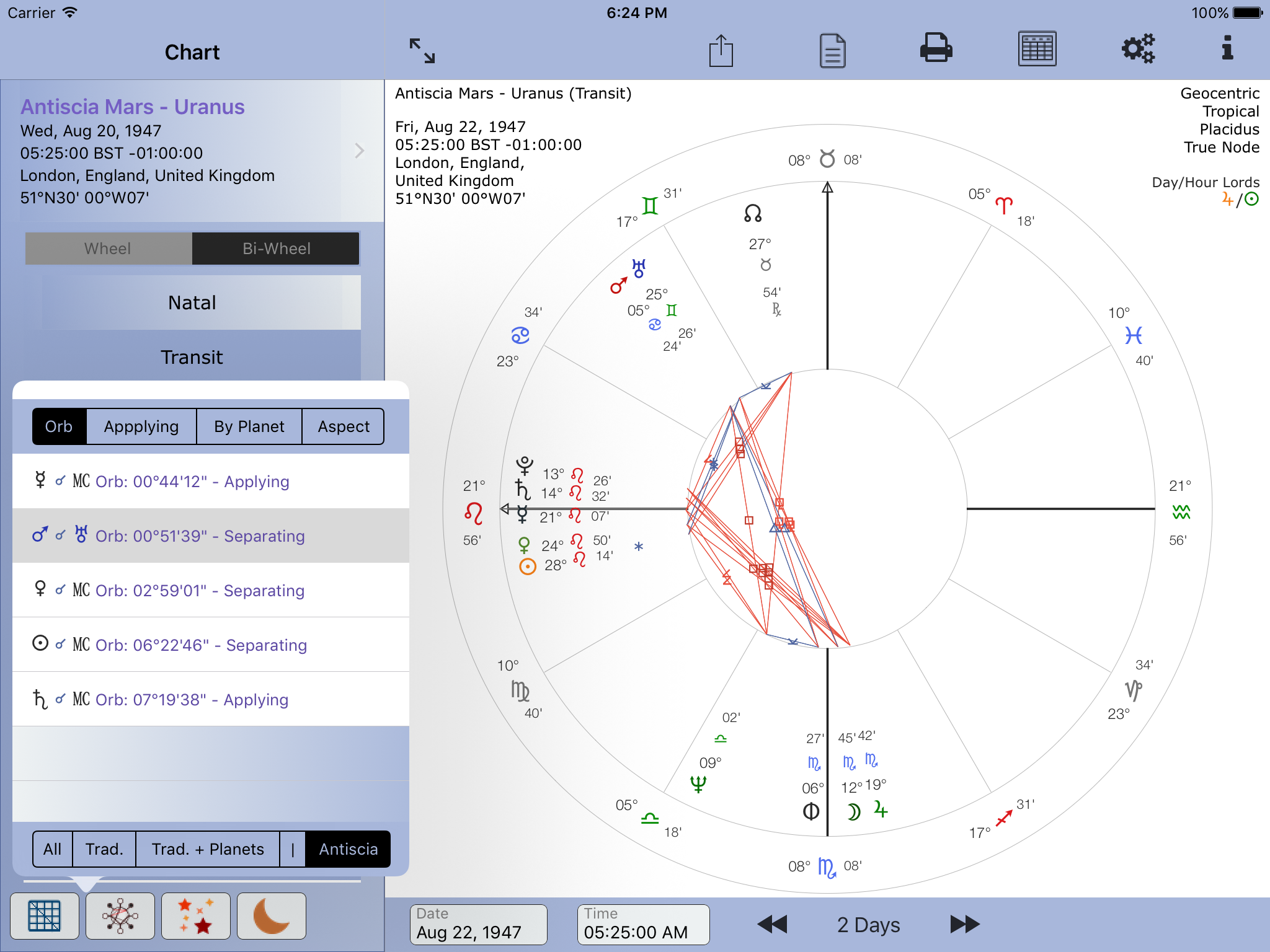Open the report document icon

831,50
